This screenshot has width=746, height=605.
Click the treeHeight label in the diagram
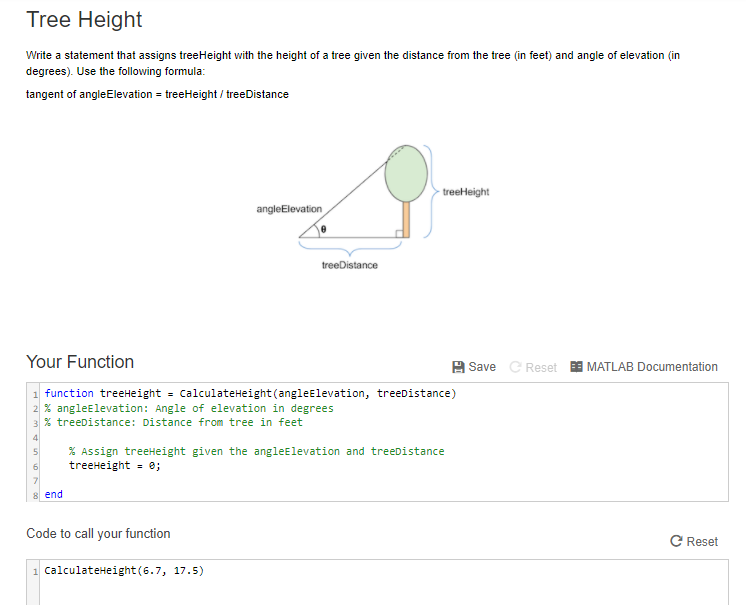pos(465,192)
